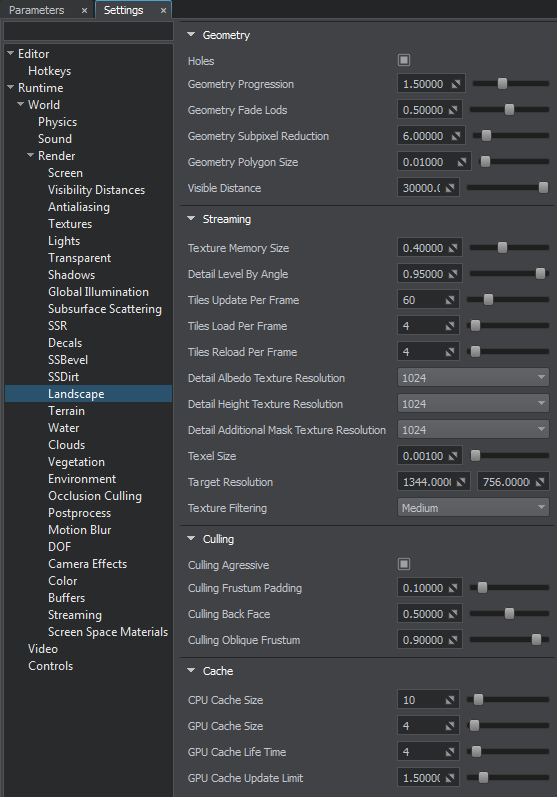Collapse the Geometry section
This screenshot has width=557, height=797.
coord(191,35)
